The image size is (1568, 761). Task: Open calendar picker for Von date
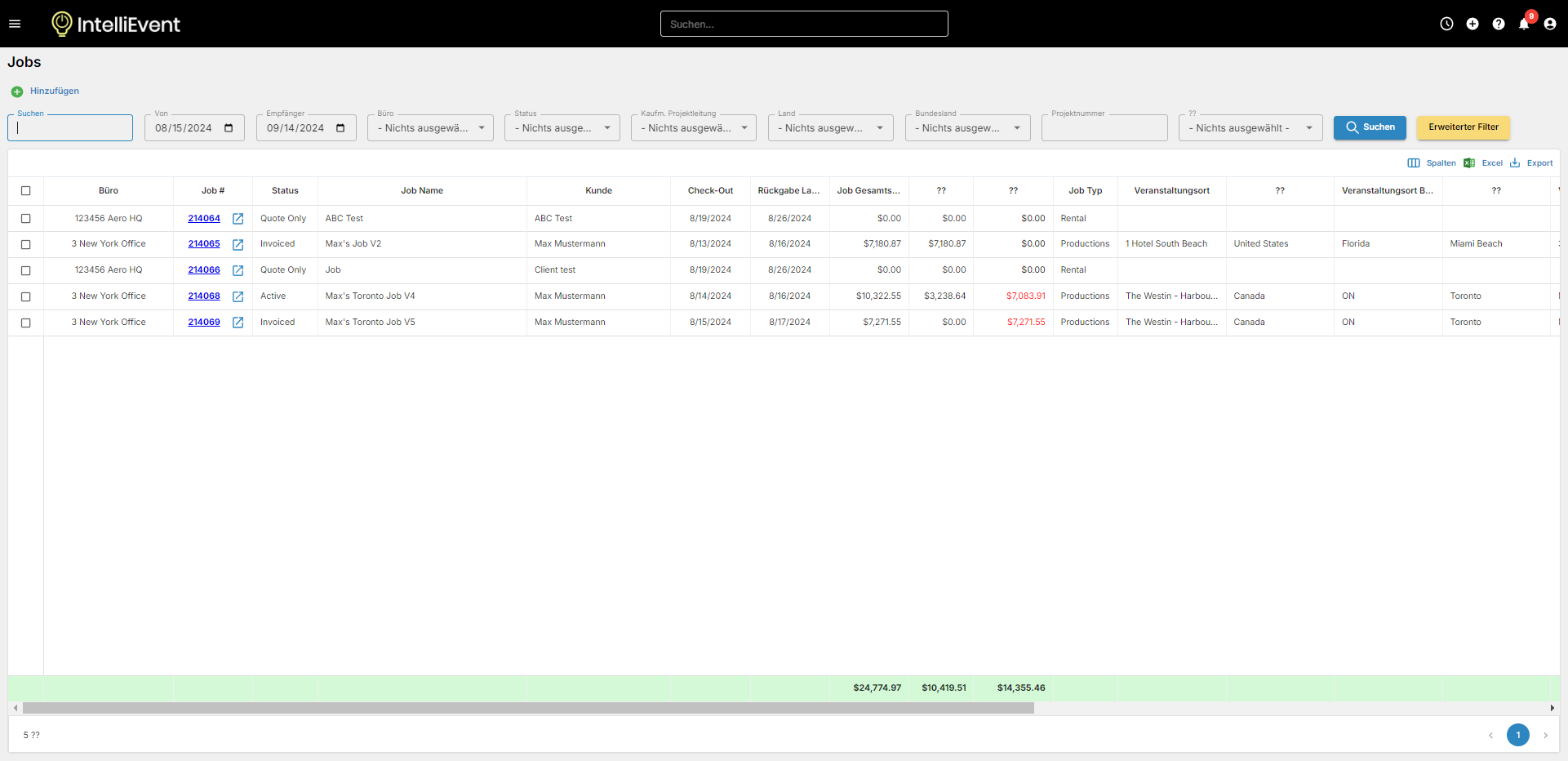[229, 128]
